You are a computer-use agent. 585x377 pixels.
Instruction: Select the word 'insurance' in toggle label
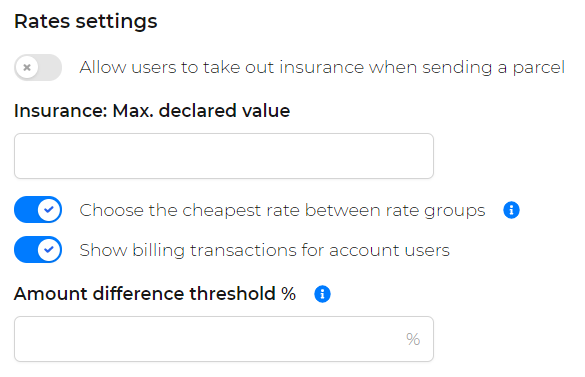[x=321, y=68]
